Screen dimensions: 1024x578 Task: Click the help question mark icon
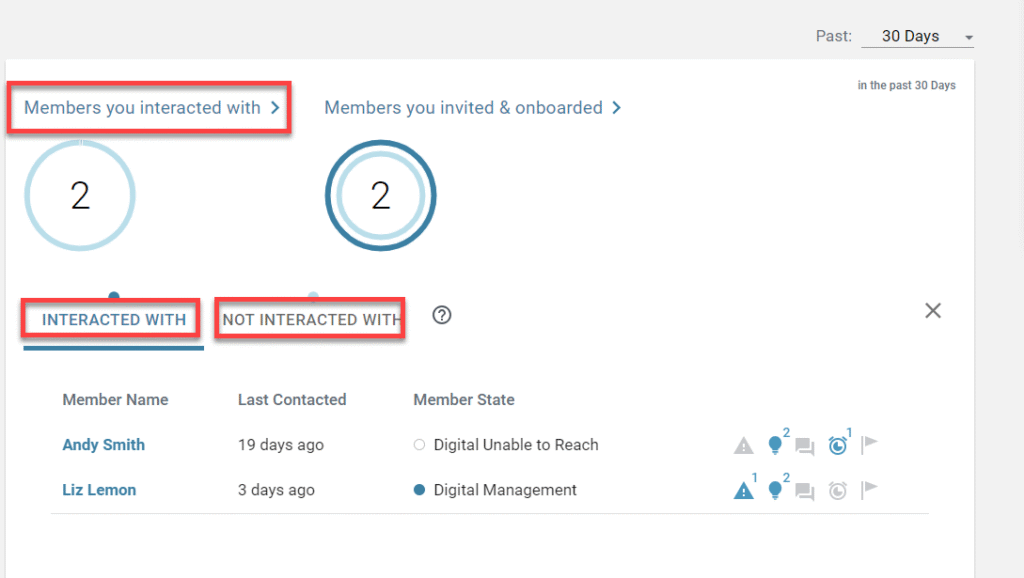pyautogui.click(x=442, y=315)
